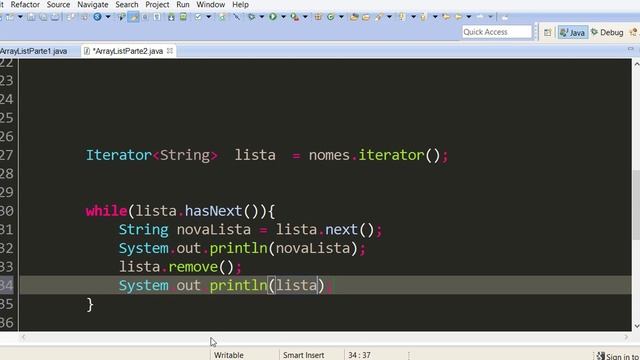The width and height of the screenshot is (640, 360).
Task: Open the Search dropdown arrow
Action: 389,17
